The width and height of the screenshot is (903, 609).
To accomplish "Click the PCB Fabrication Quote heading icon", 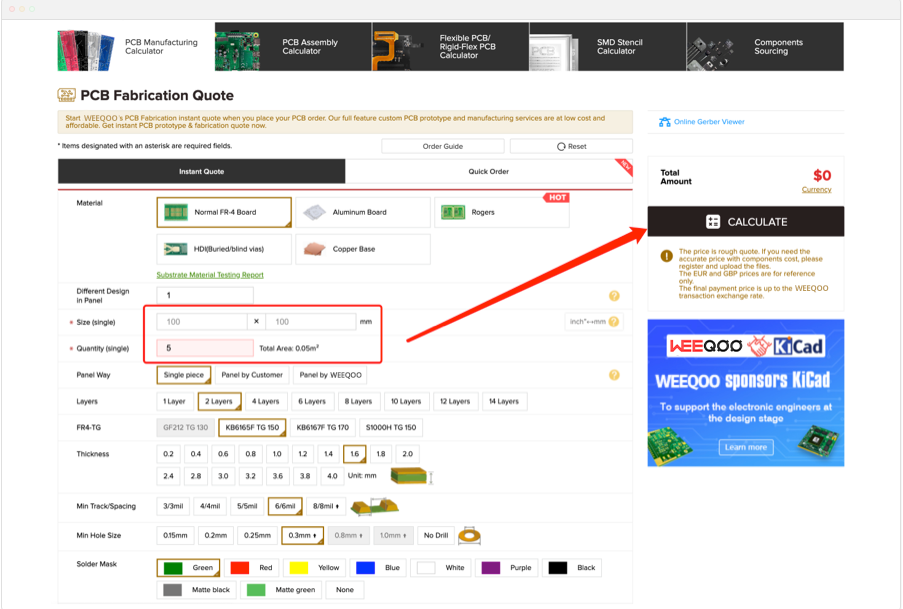I will pos(66,95).
